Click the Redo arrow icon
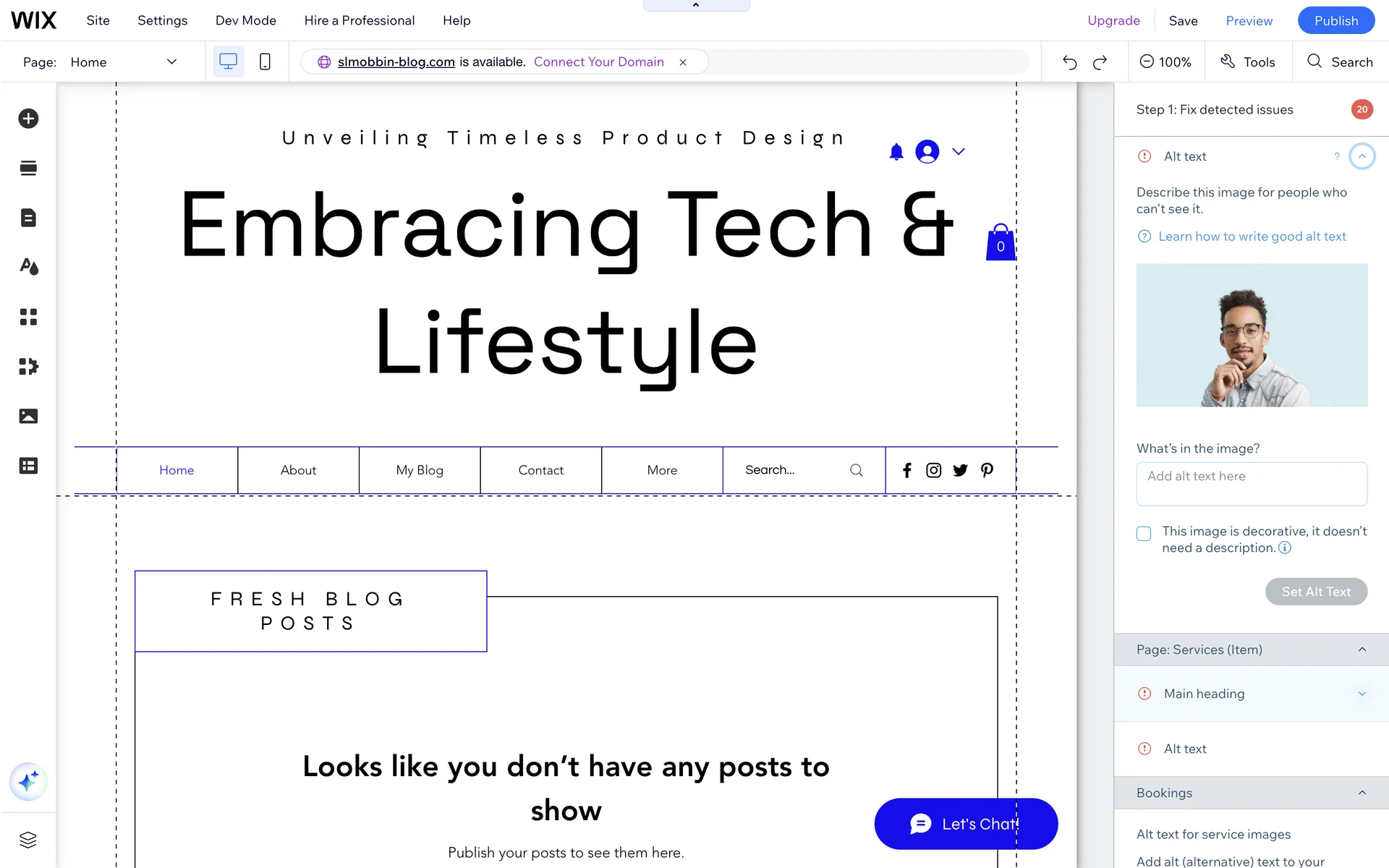This screenshot has height=868, width=1389. pyautogui.click(x=1100, y=62)
